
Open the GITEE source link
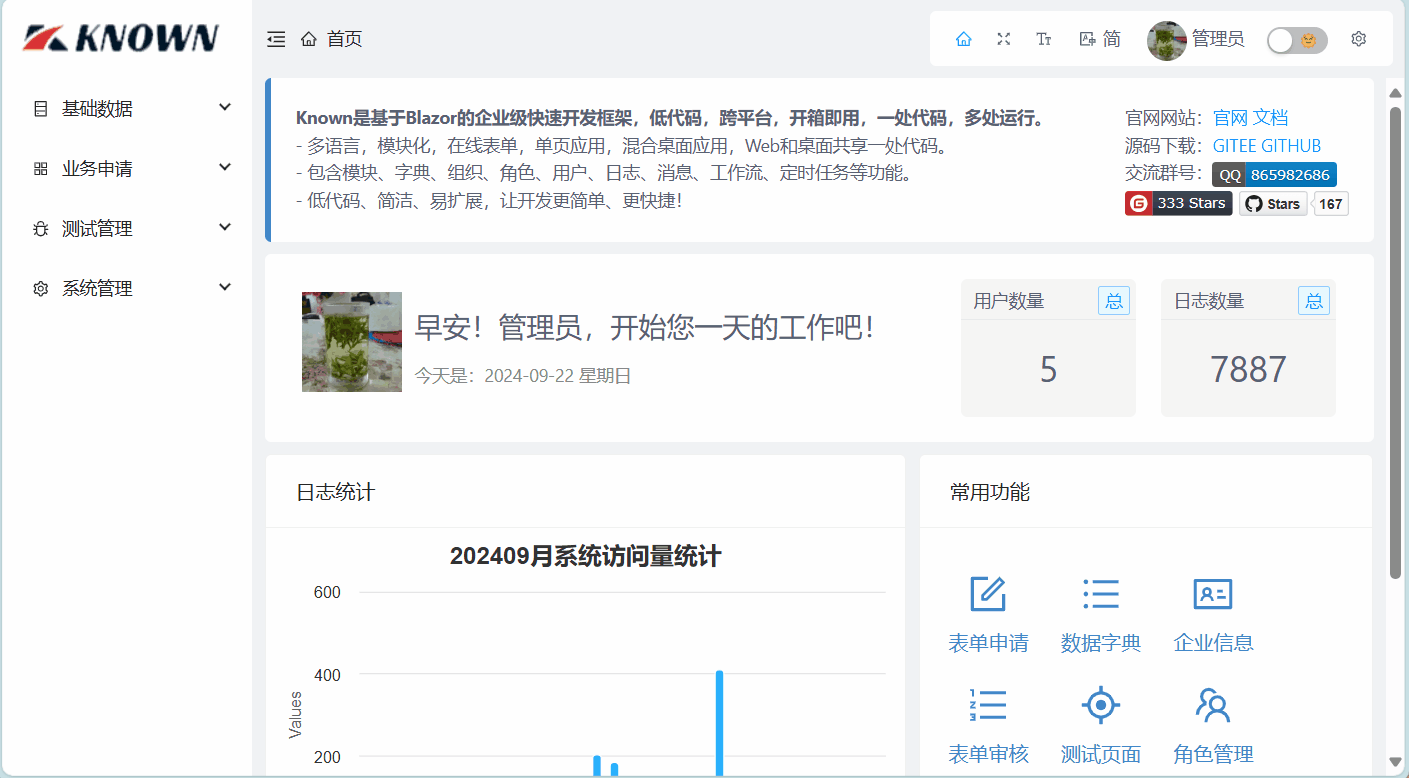point(1235,146)
